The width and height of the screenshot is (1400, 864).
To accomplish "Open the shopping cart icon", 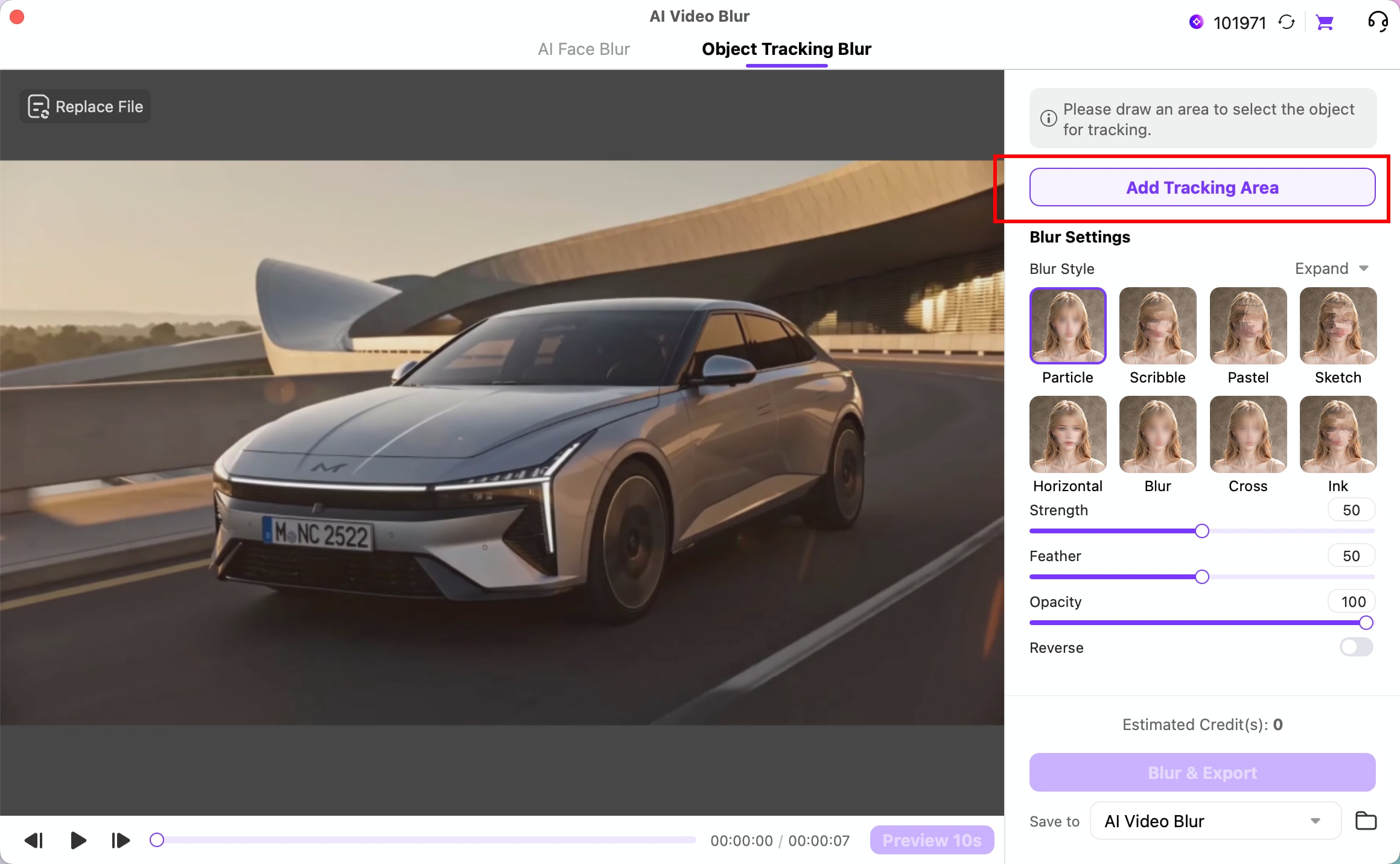I will point(1325,22).
